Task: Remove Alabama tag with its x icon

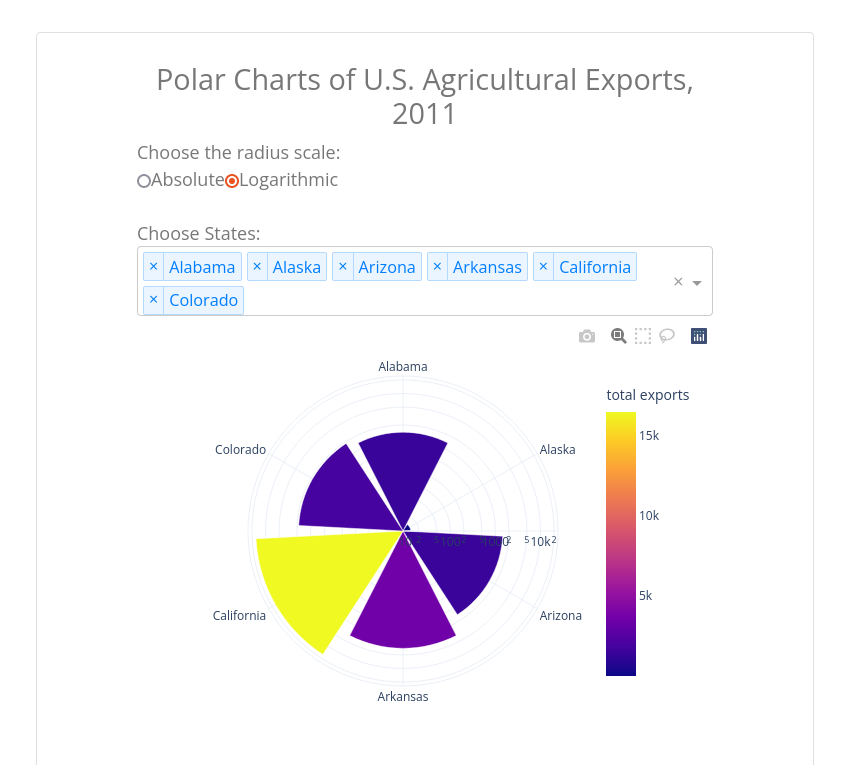Action: (x=153, y=267)
